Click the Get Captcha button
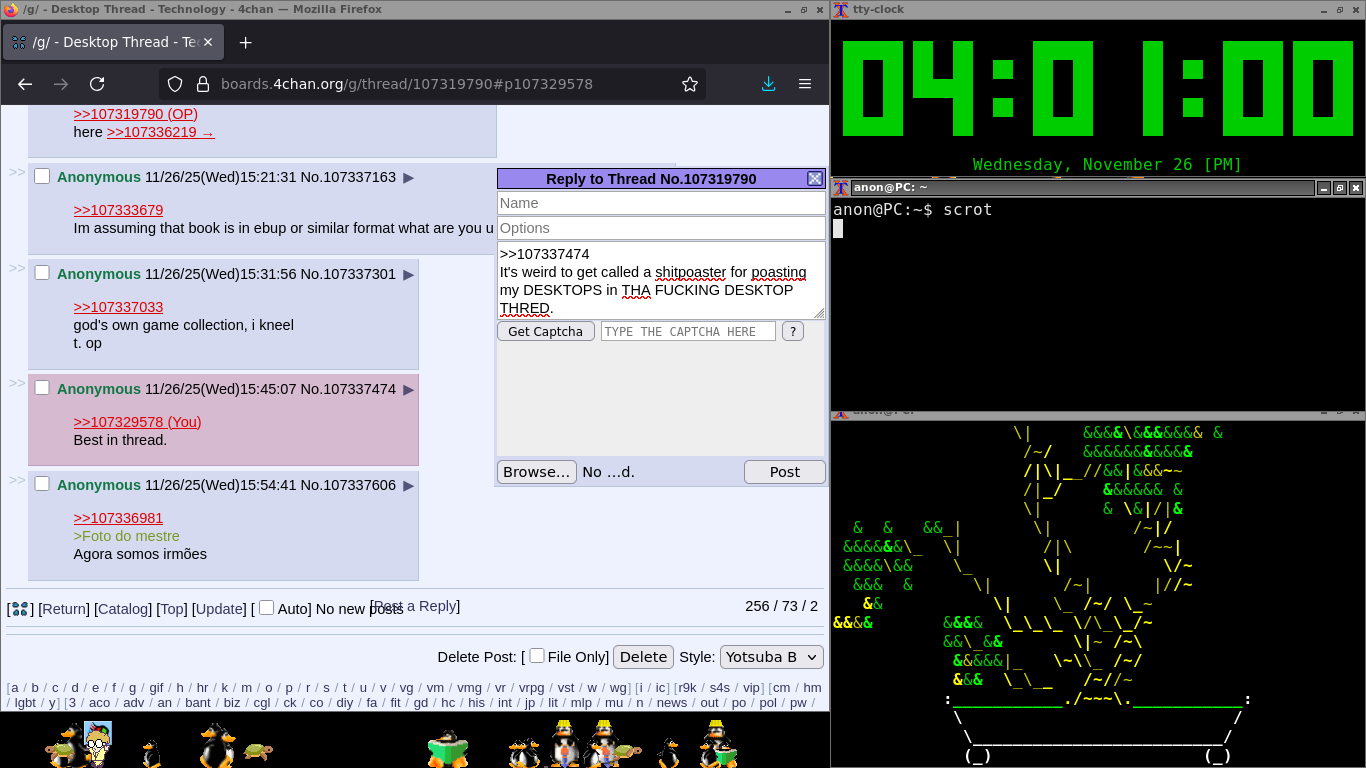The width and height of the screenshot is (1366, 768). pos(546,331)
